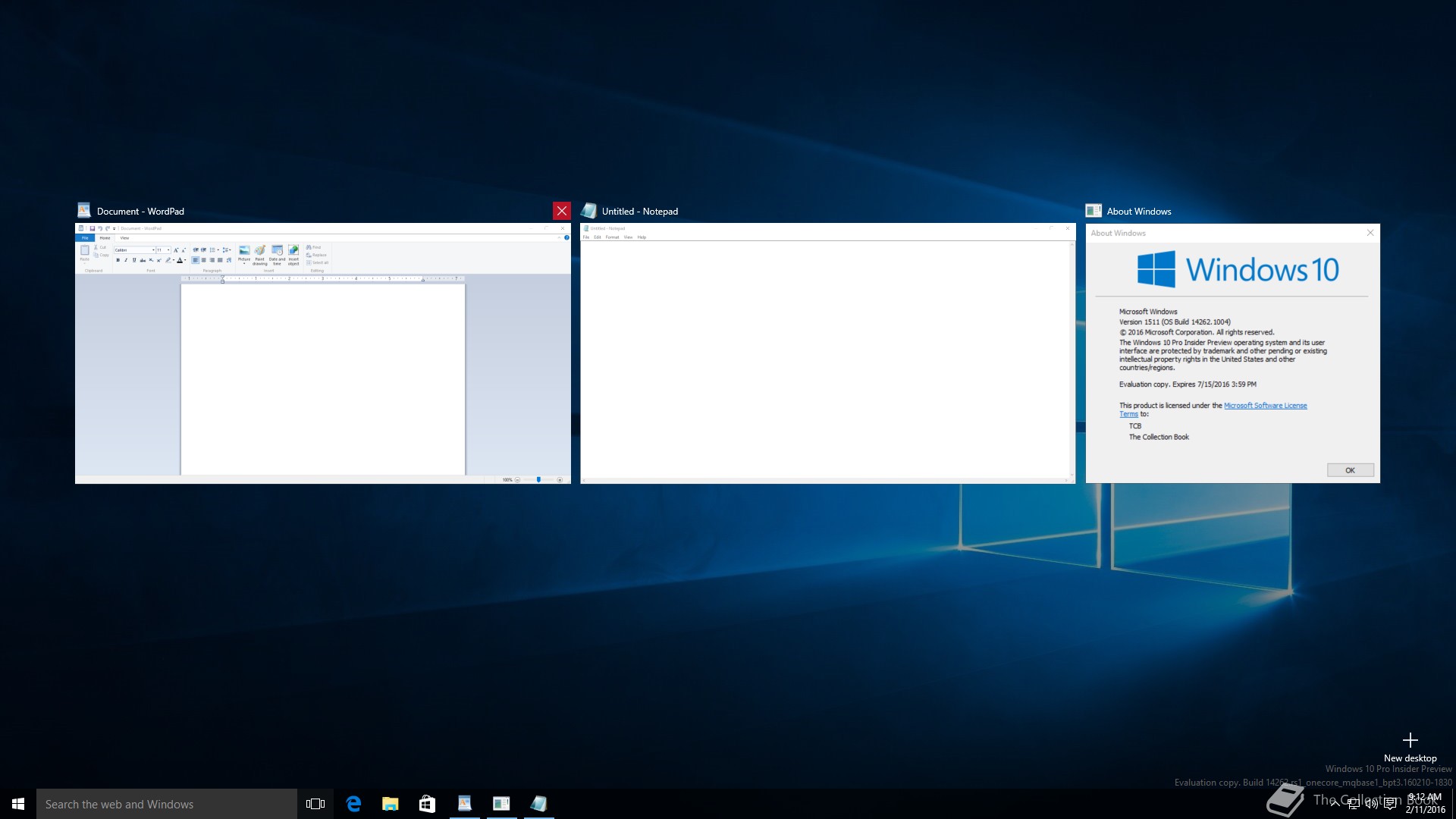
Task: Launch Microsoft Edge from taskbar
Action: 353,804
